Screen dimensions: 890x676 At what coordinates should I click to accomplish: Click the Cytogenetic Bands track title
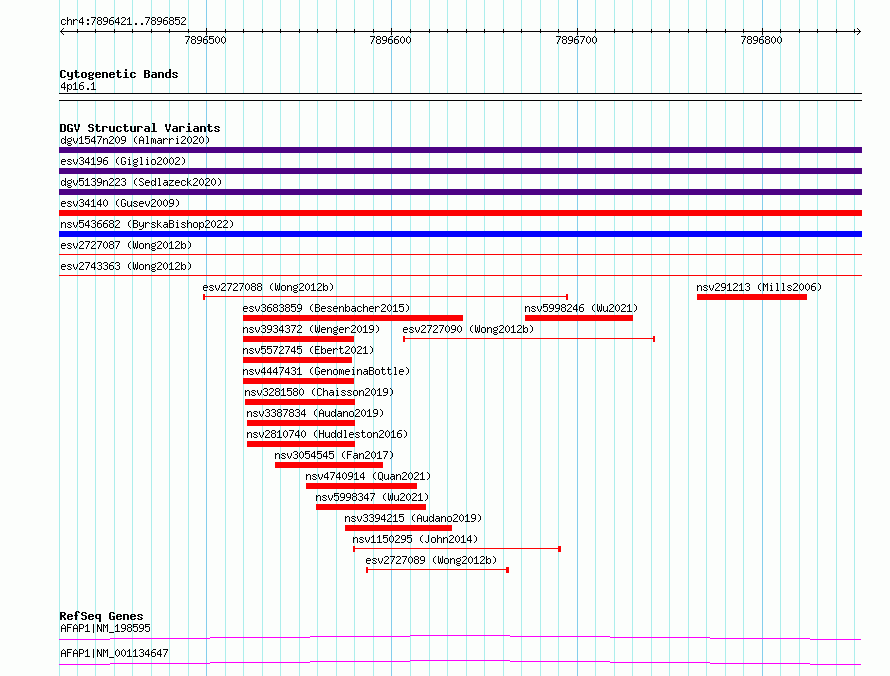tap(119, 74)
